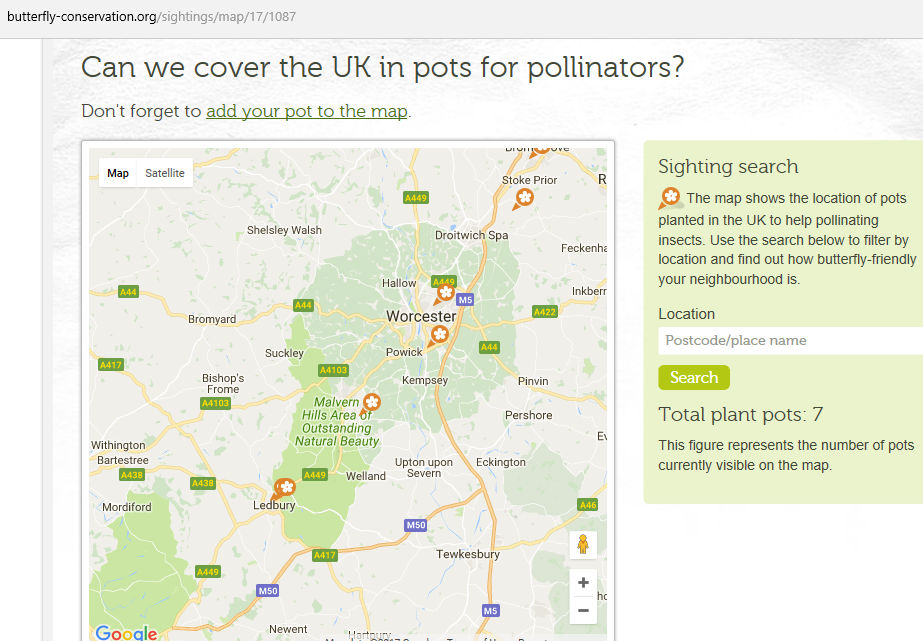
Task: Select the Map view tab
Action: pos(118,173)
